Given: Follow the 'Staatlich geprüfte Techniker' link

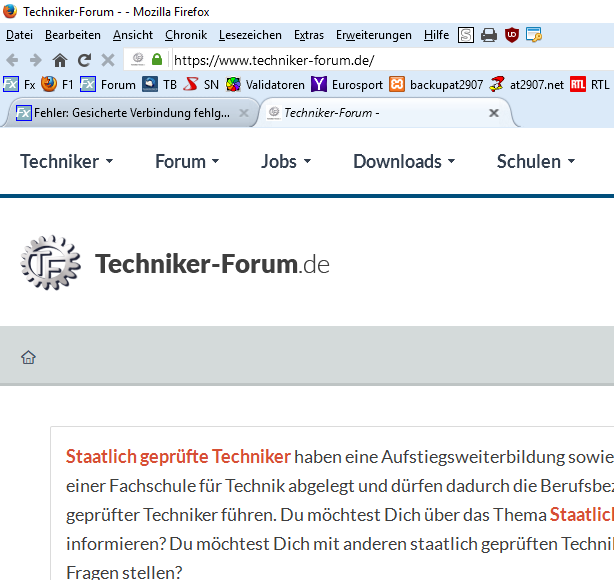Looking at the screenshot, I should coord(178,457).
